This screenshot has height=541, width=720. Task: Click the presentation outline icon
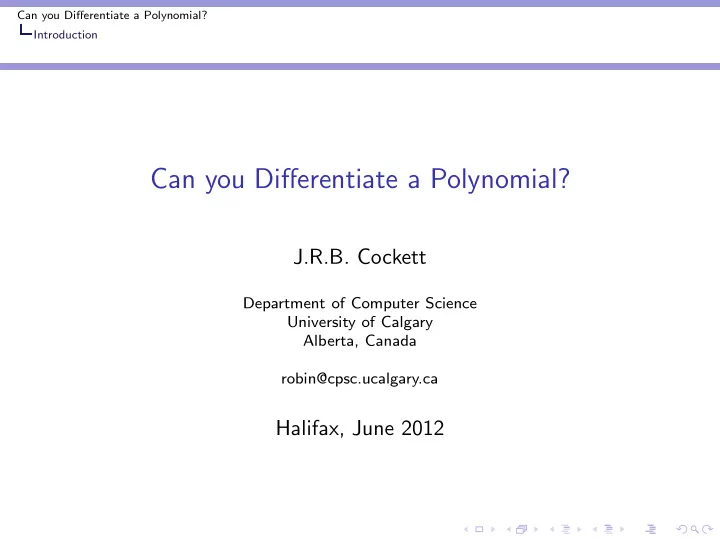(x=651, y=529)
